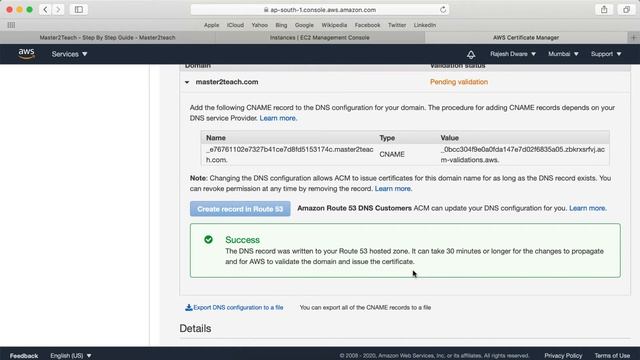Open the Support dropdown menu

(x=606, y=54)
